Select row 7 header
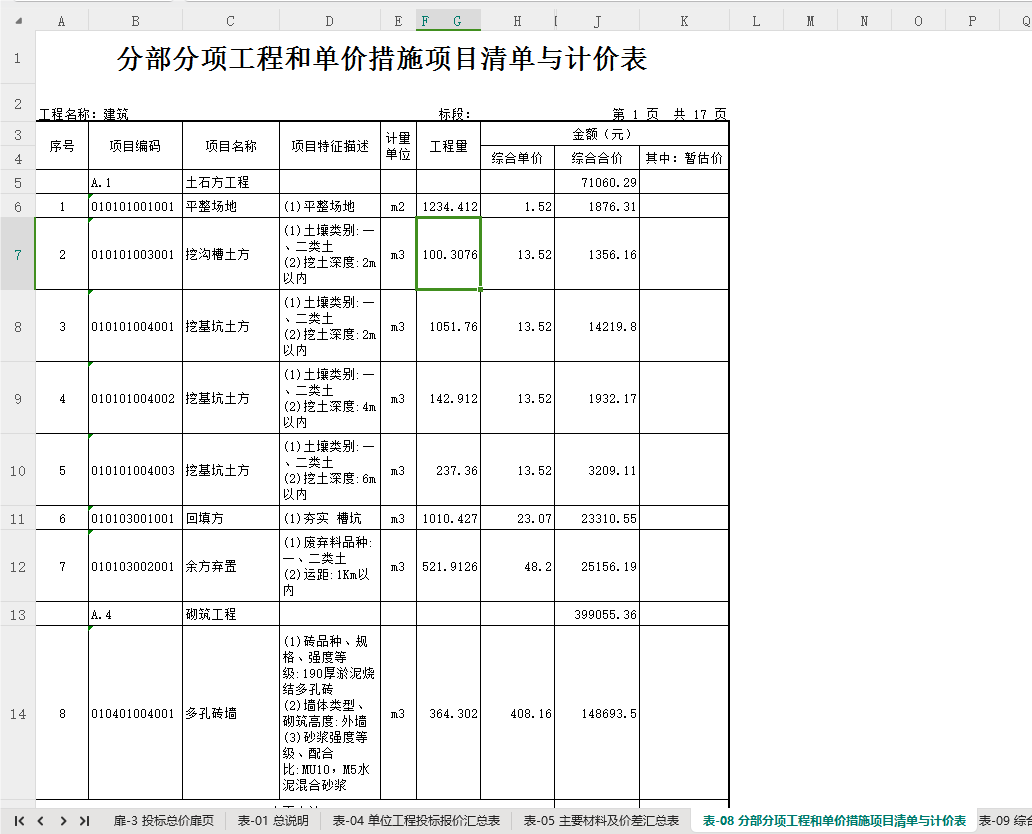The width and height of the screenshot is (1032, 834). (18, 254)
